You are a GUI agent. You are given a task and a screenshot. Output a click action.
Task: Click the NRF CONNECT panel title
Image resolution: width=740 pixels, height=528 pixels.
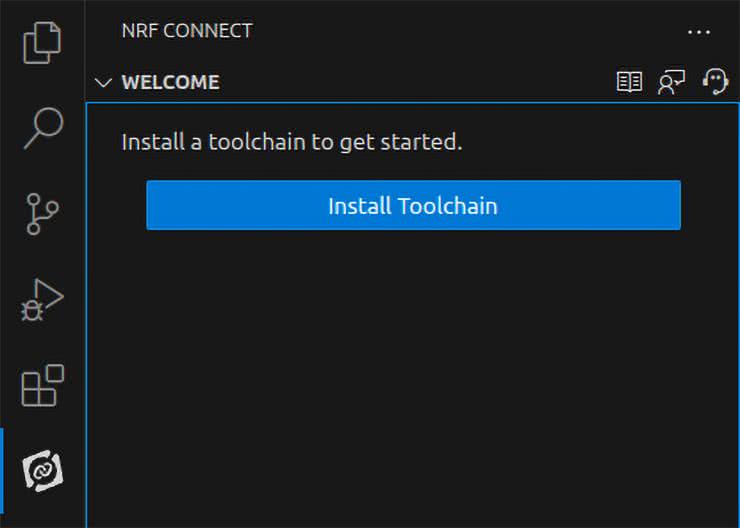click(x=187, y=31)
